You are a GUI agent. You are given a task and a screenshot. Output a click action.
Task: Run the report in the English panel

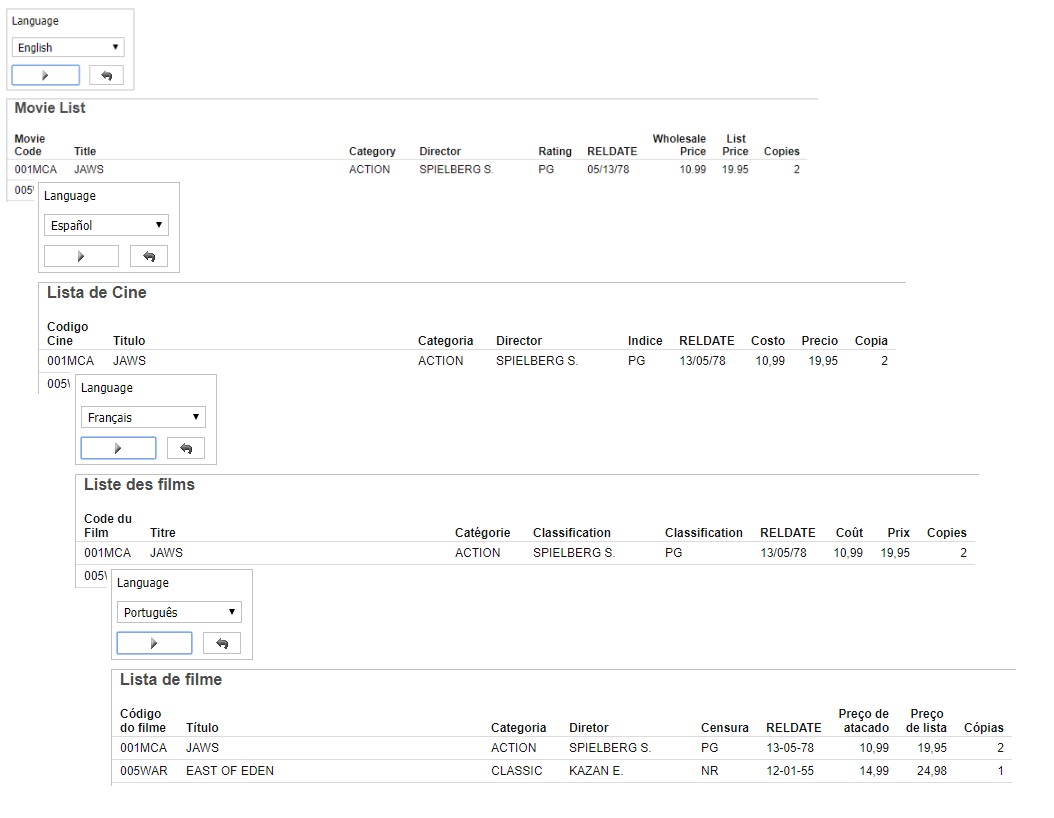pyautogui.click(x=46, y=75)
